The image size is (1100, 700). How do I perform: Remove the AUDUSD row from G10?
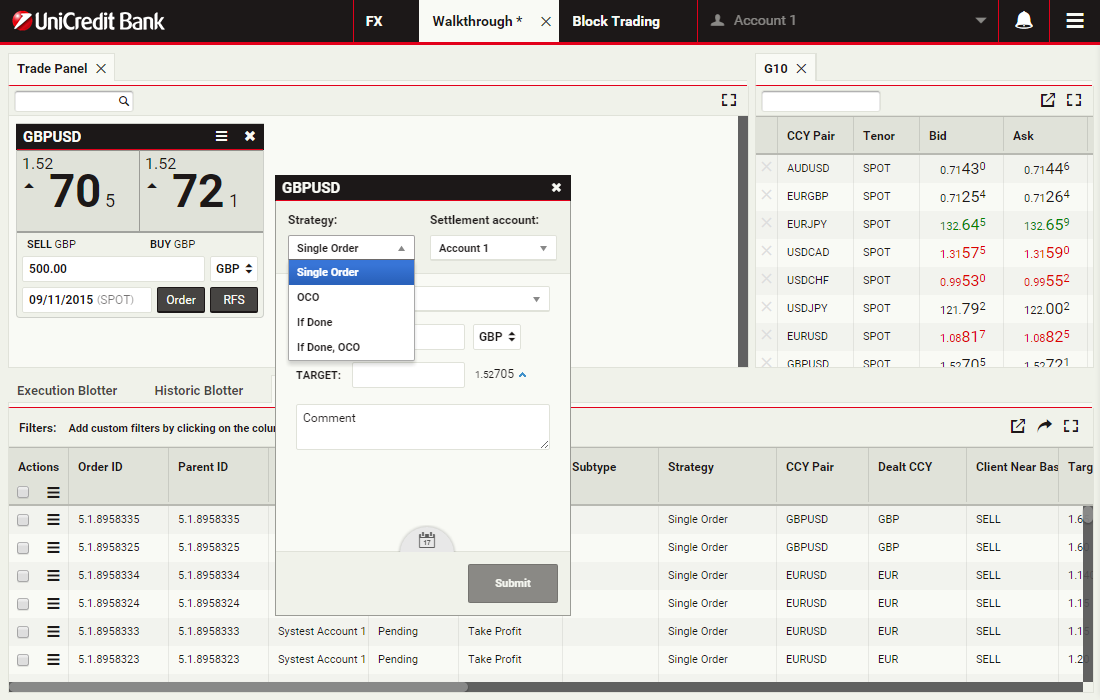pos(767,168)
